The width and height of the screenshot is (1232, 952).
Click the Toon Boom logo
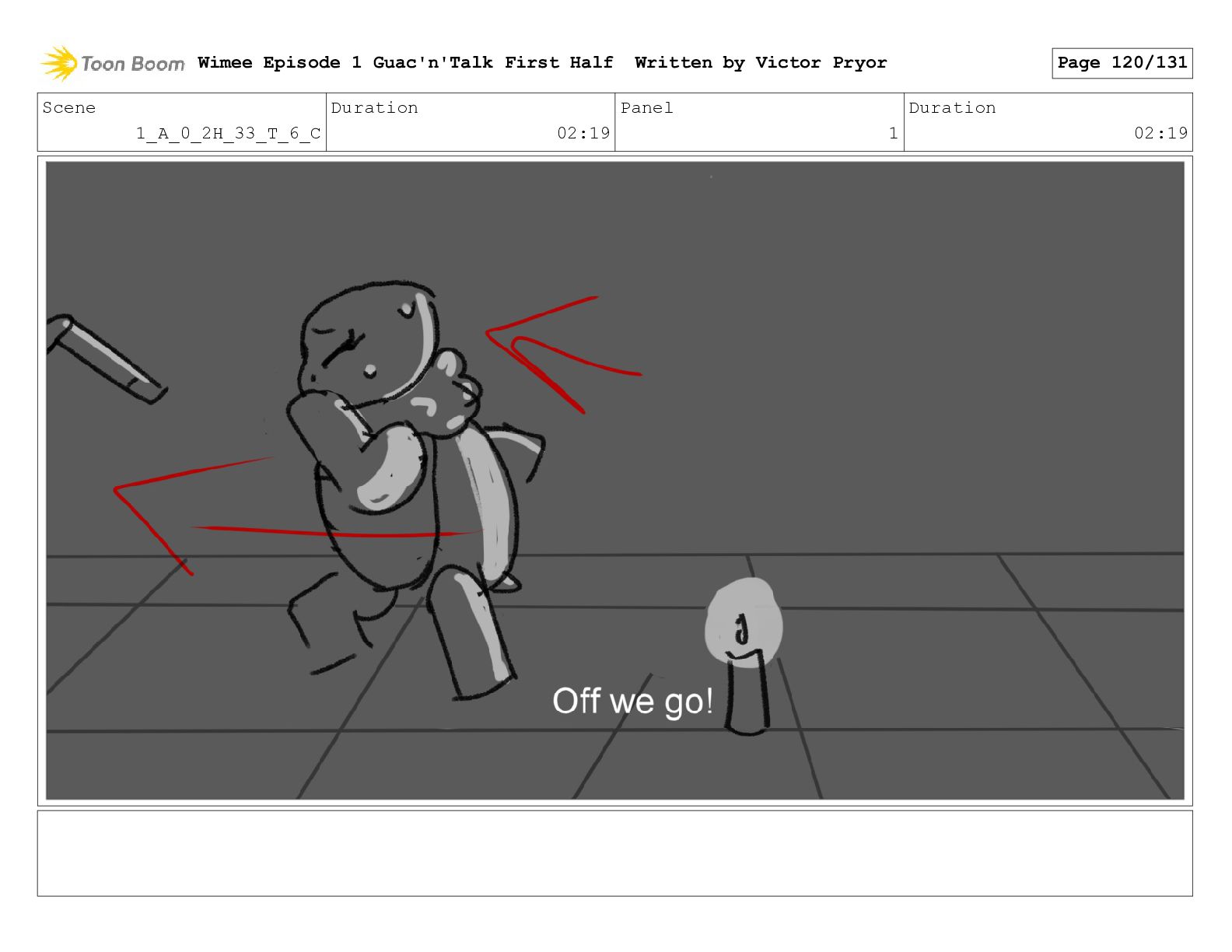point(113,63)
